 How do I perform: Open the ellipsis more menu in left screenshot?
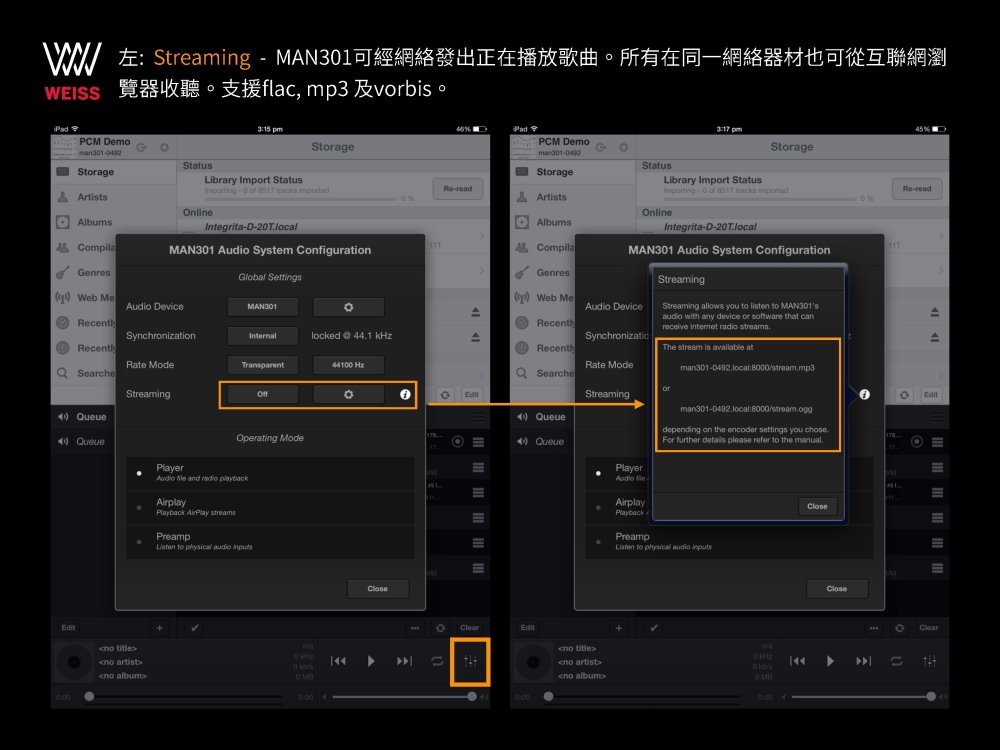click(x=415, y=628)
